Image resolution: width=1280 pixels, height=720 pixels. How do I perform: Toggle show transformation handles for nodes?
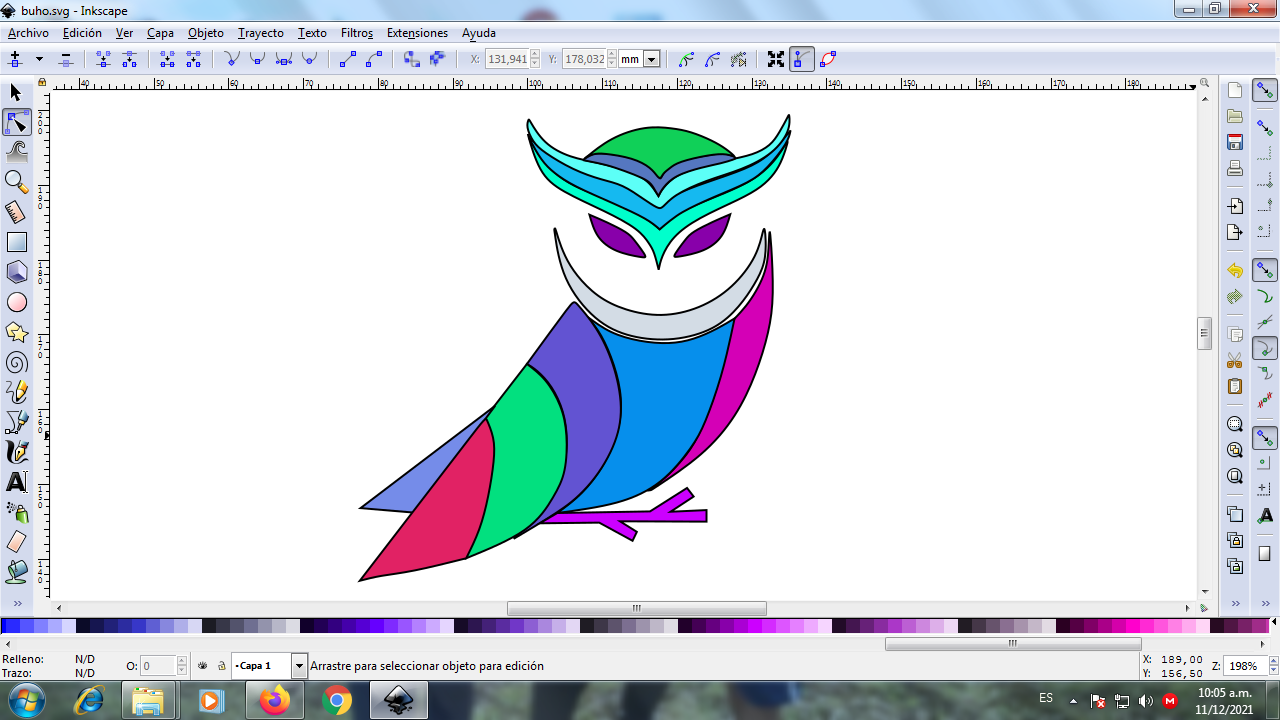pyautogui.click(x=776, y=59)
